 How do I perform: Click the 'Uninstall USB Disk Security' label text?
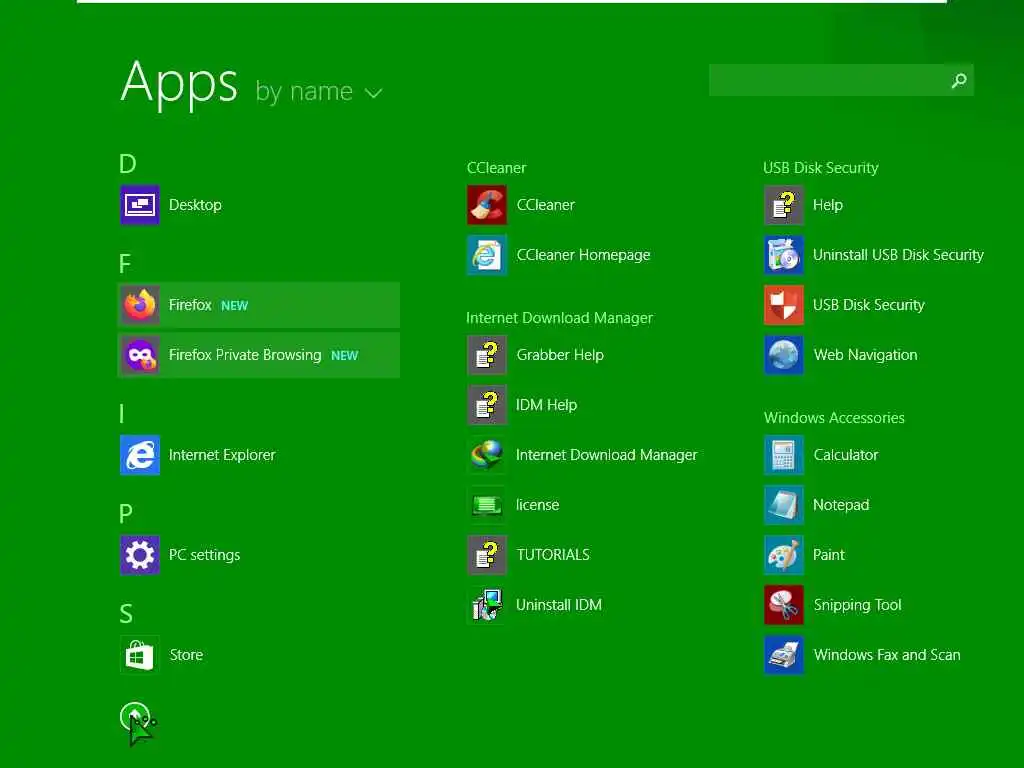pos(898,255)
